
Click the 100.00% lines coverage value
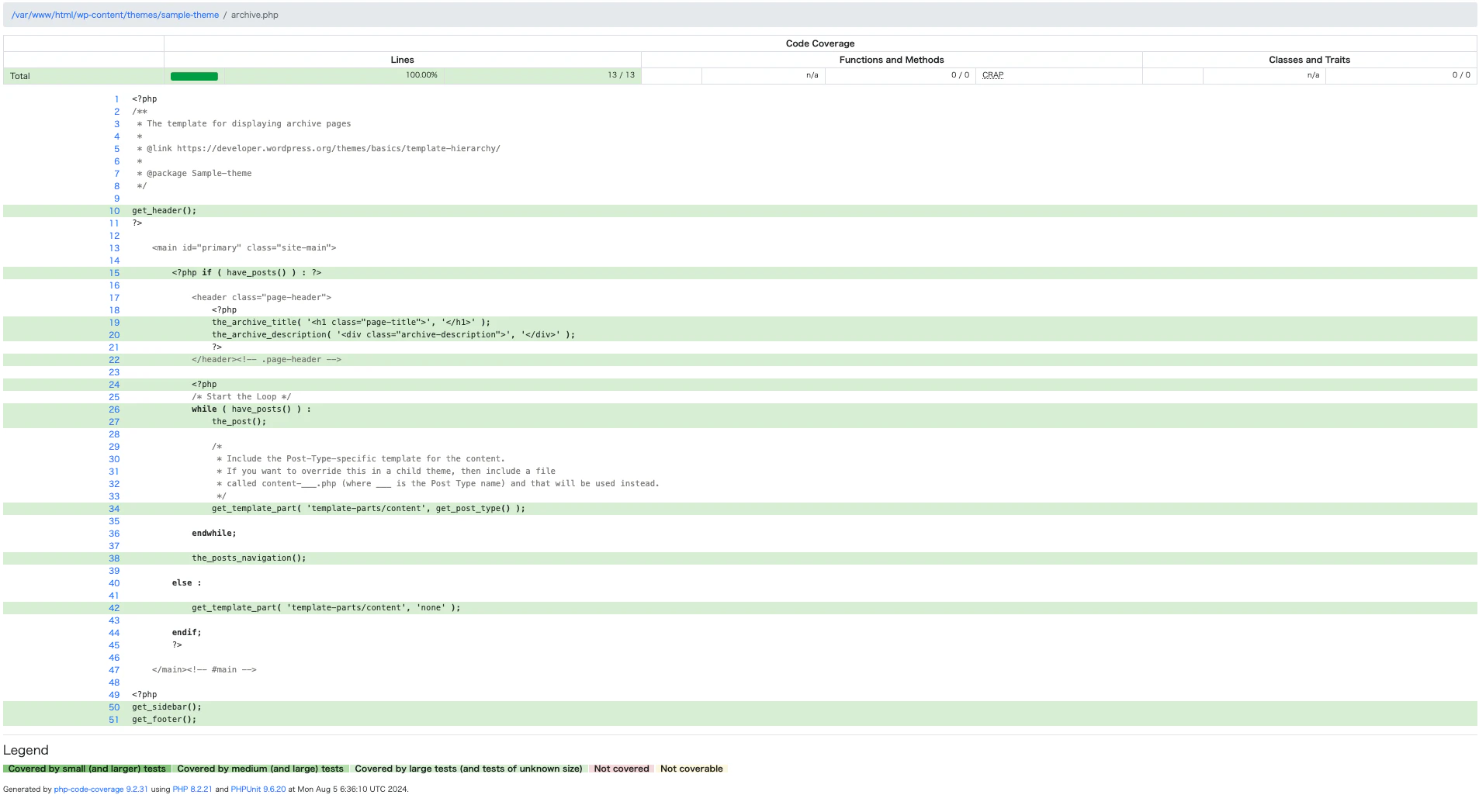click(x=421, y=75)
